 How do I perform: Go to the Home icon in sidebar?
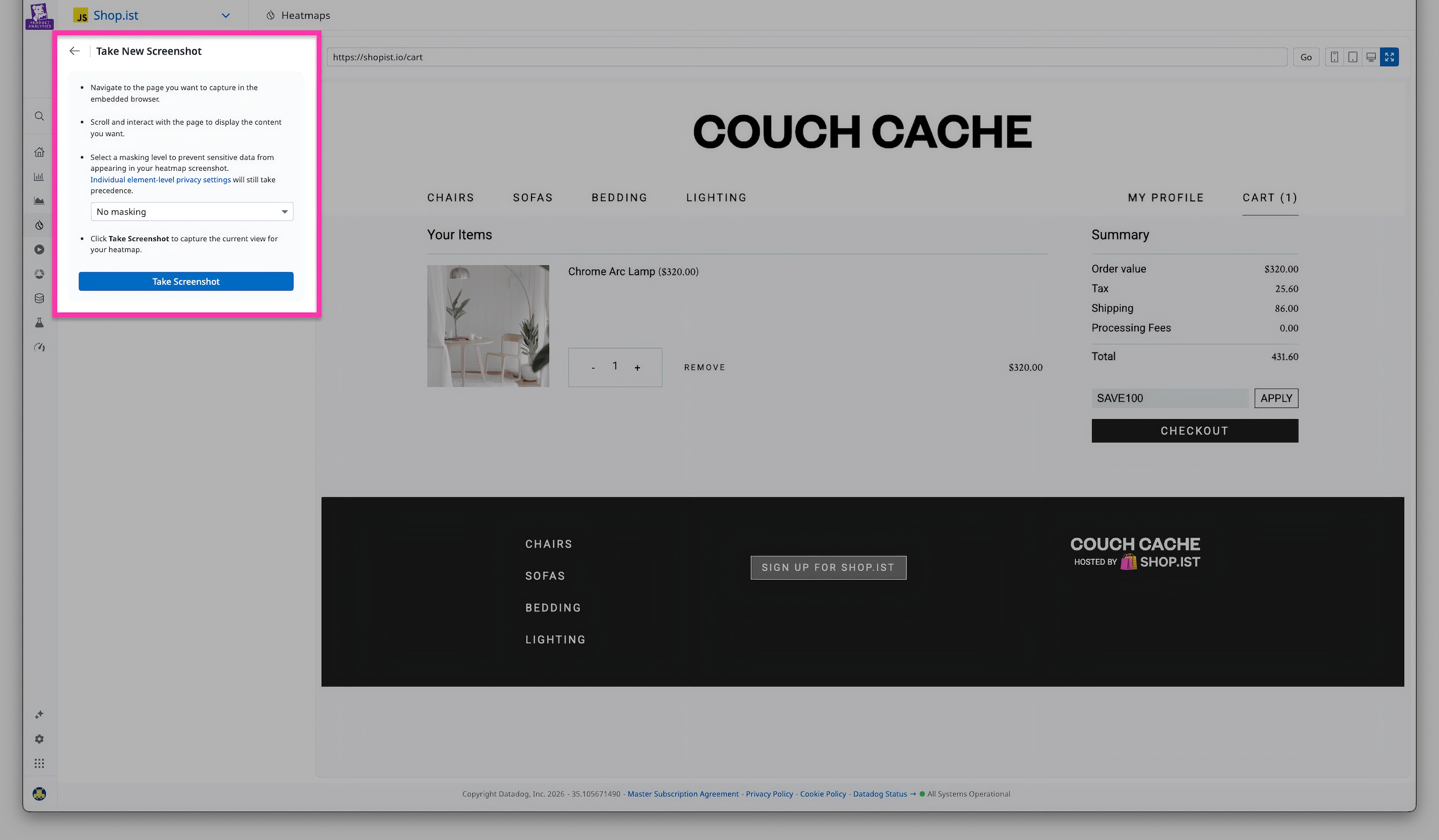pos(39,152)
